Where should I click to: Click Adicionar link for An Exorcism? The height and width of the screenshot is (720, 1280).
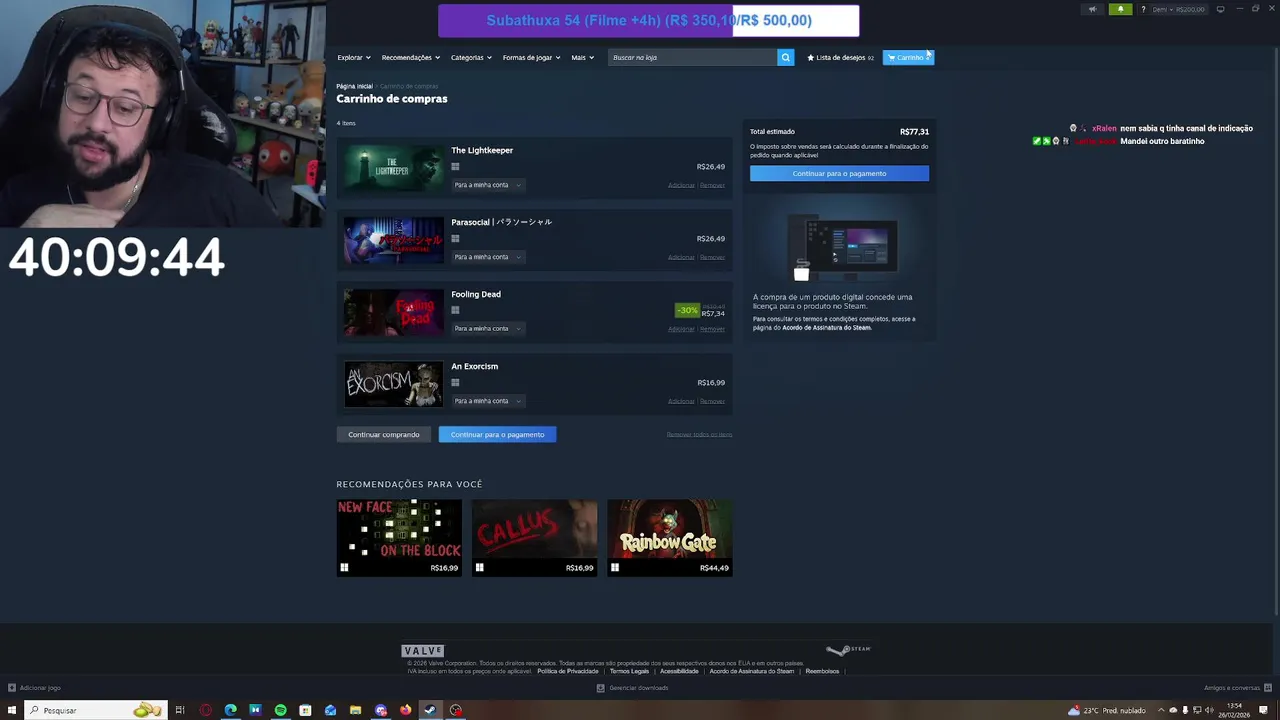tap(681, 401)
